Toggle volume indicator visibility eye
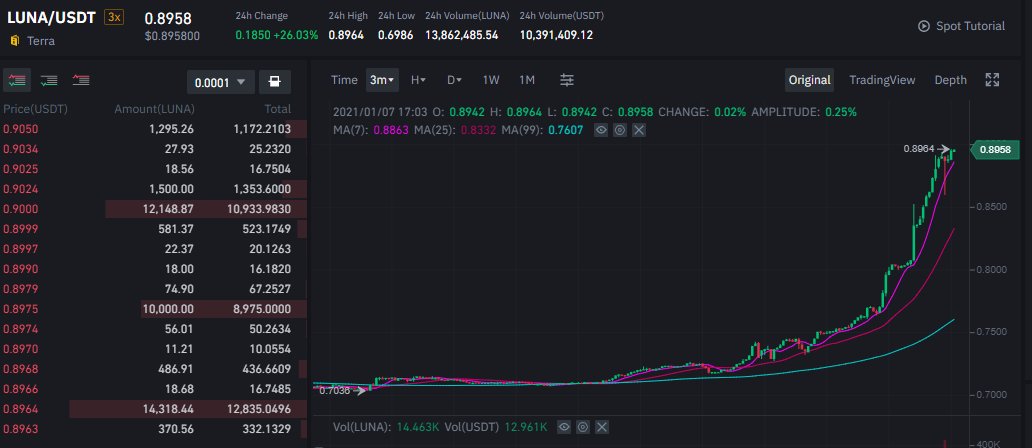The width and height of the screenshot is (1032, 448). pyautogui.click(x=564, y=427)
